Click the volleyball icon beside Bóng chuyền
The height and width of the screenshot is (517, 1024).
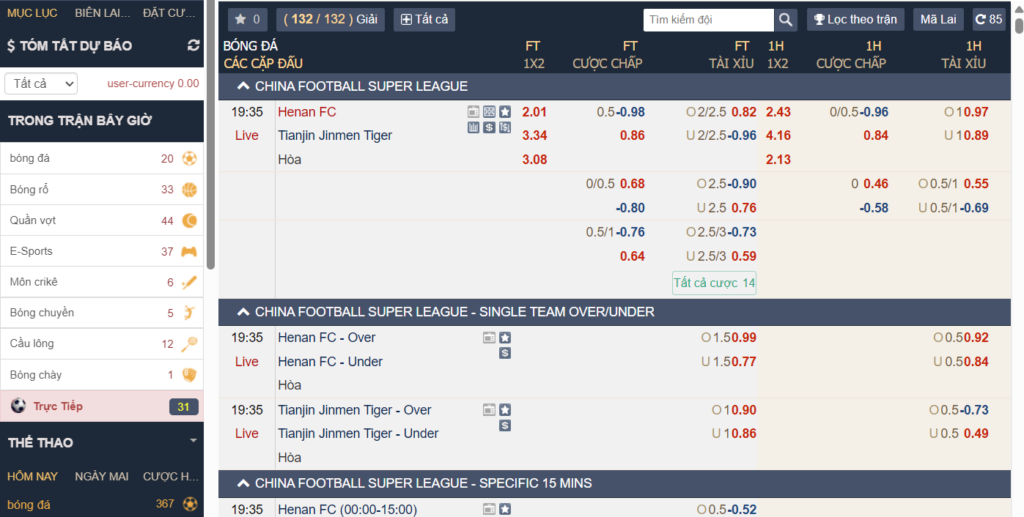pyautogui.click(x=189, y=313)
